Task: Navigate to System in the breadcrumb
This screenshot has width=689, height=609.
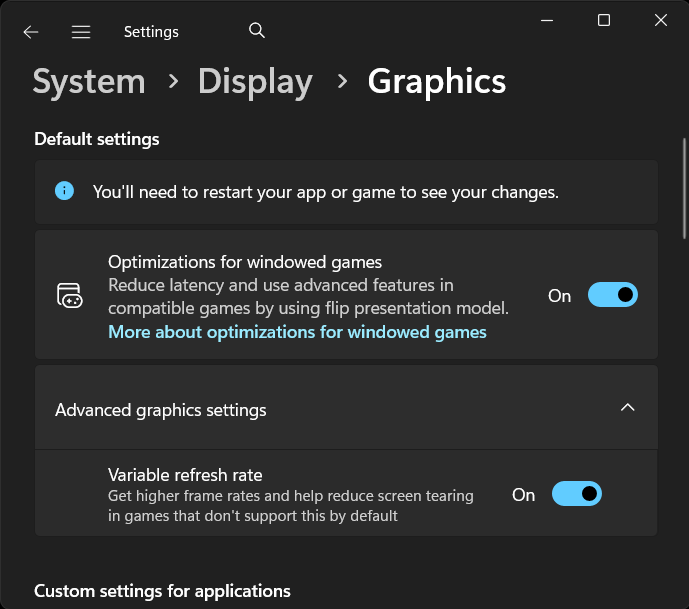Action: [89, 82]
